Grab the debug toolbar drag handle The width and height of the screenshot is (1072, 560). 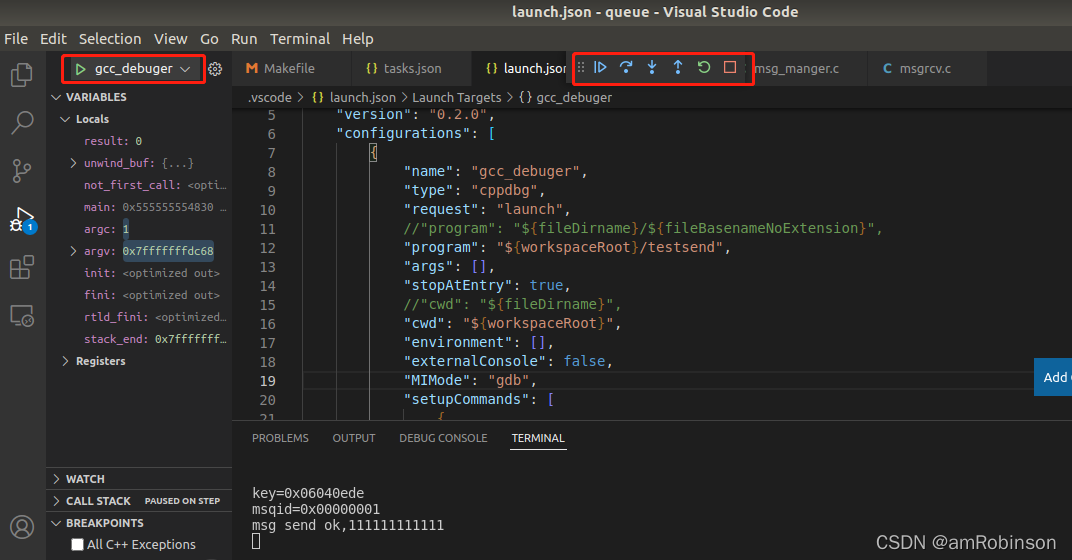coord(580,67)
